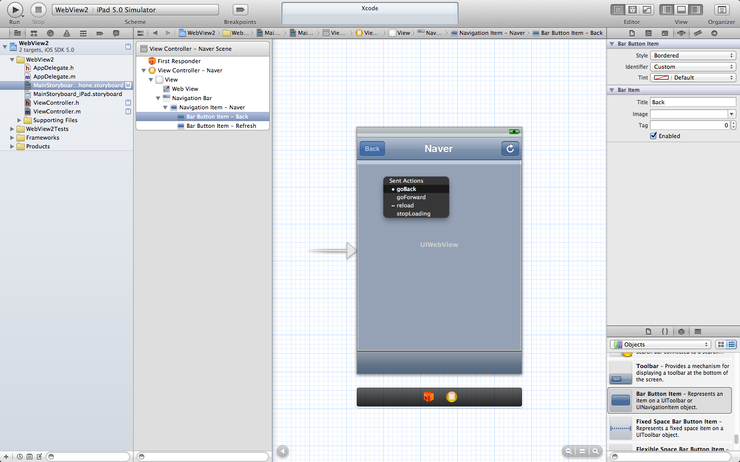The height and width of the screenshot is (462, 740).
Task: Select the Version editor icon
Action: point(647,9)
